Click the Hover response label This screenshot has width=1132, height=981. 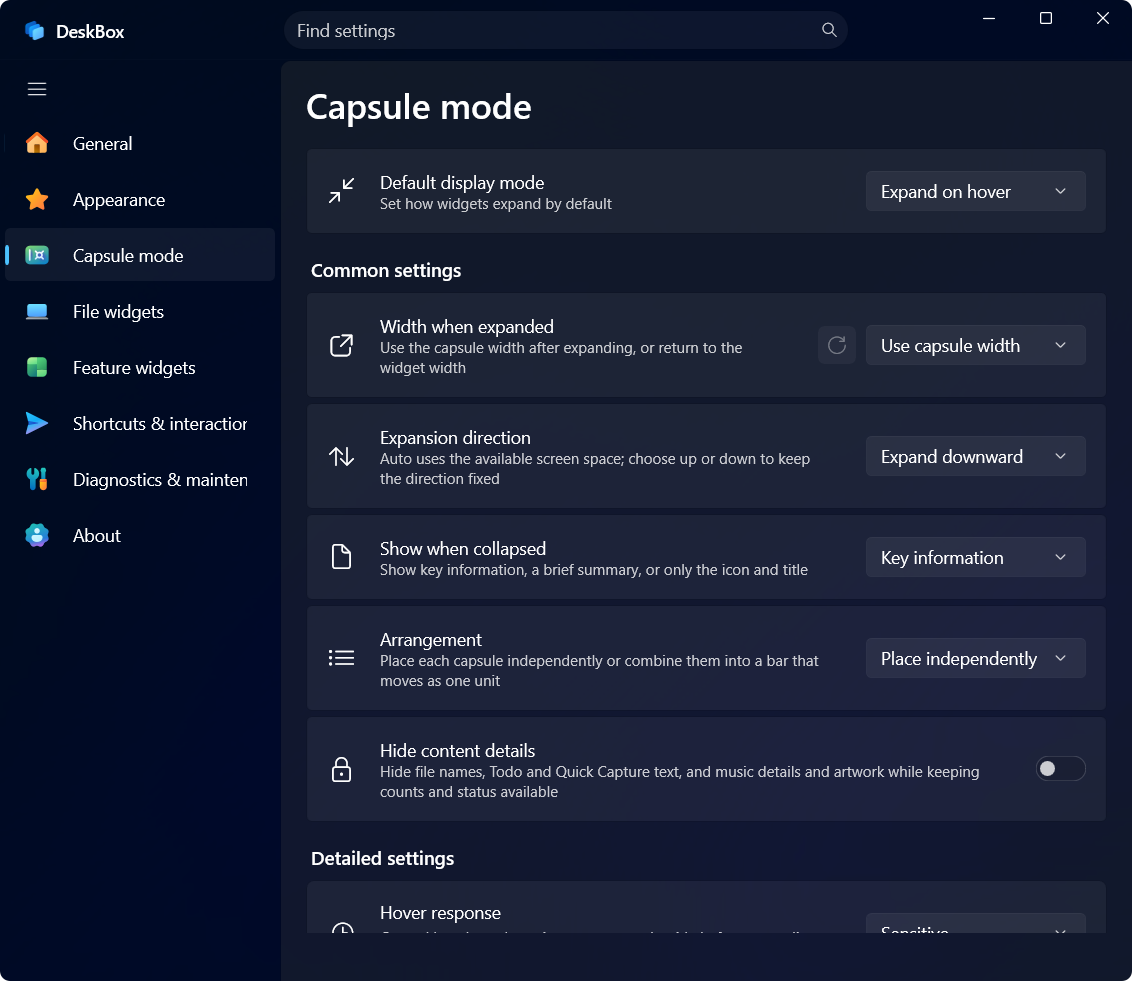point(440,912)
